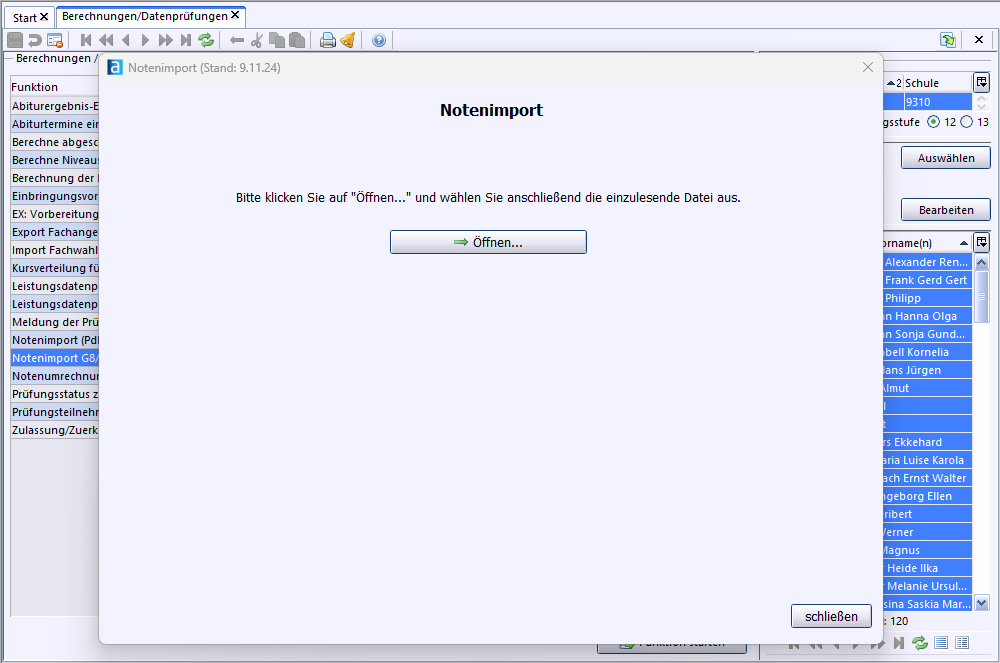The image size is (1000, 663).
Task: Switch to the list view icon at the bottom right
Action: tap(941, 643)
